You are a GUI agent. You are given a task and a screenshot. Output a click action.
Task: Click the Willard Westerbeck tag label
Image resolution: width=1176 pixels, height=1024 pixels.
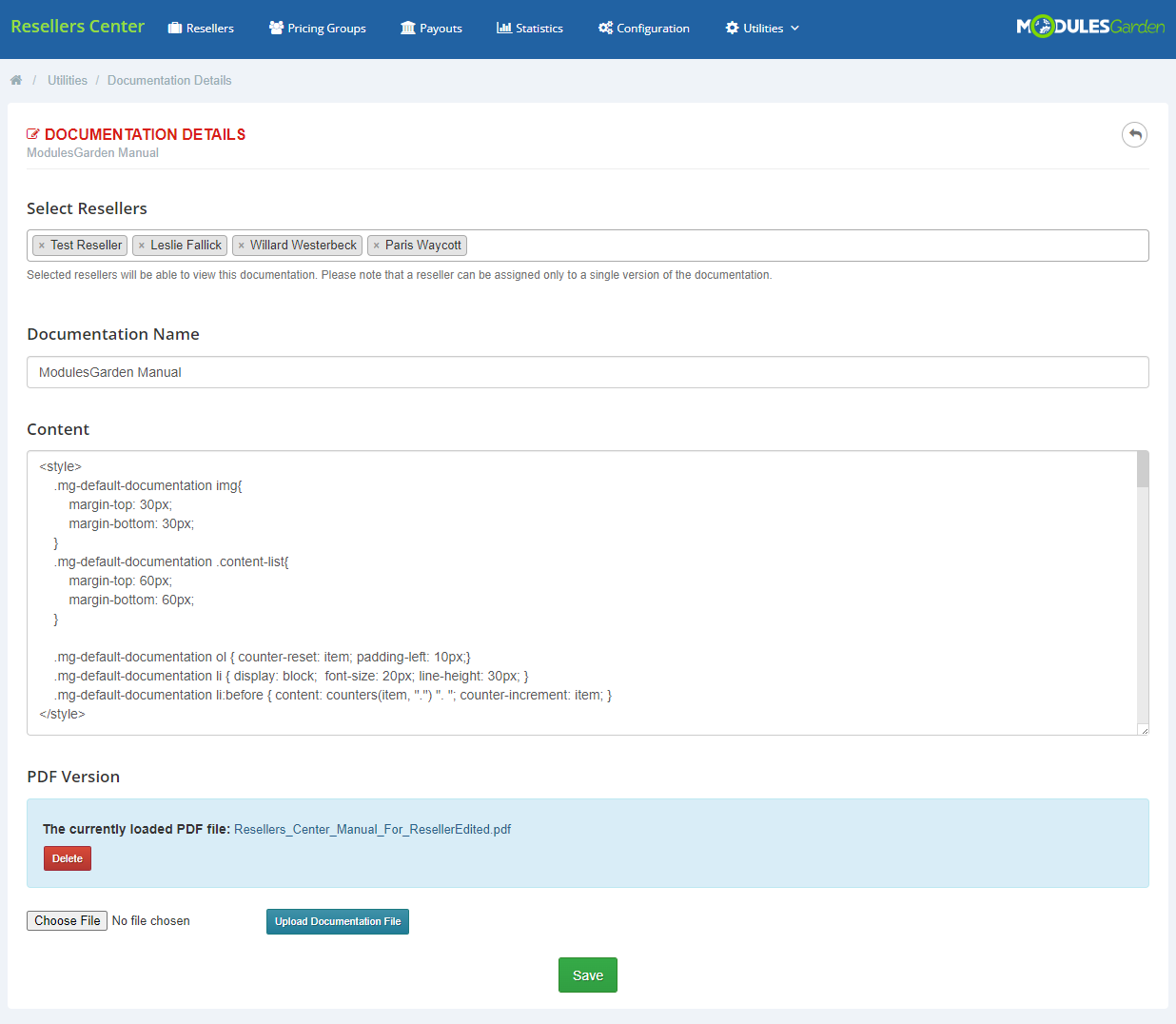(304, 246)
